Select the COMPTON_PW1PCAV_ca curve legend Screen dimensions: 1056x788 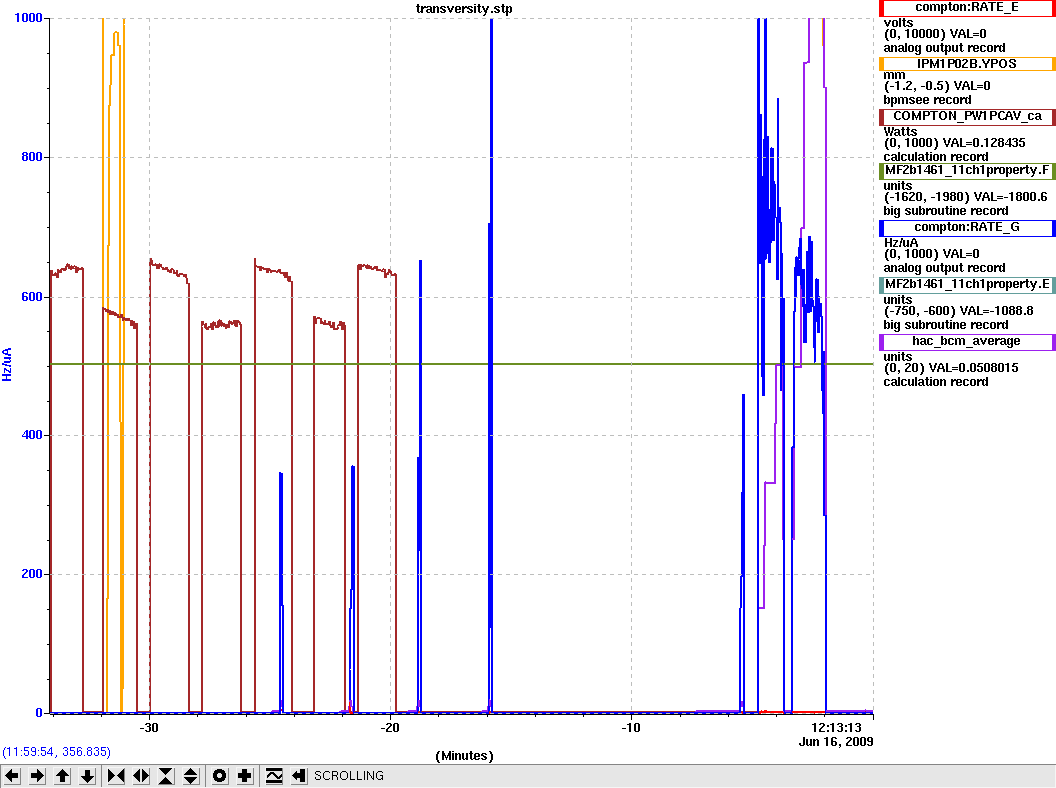pyautogui.click(x=966, y=116)
